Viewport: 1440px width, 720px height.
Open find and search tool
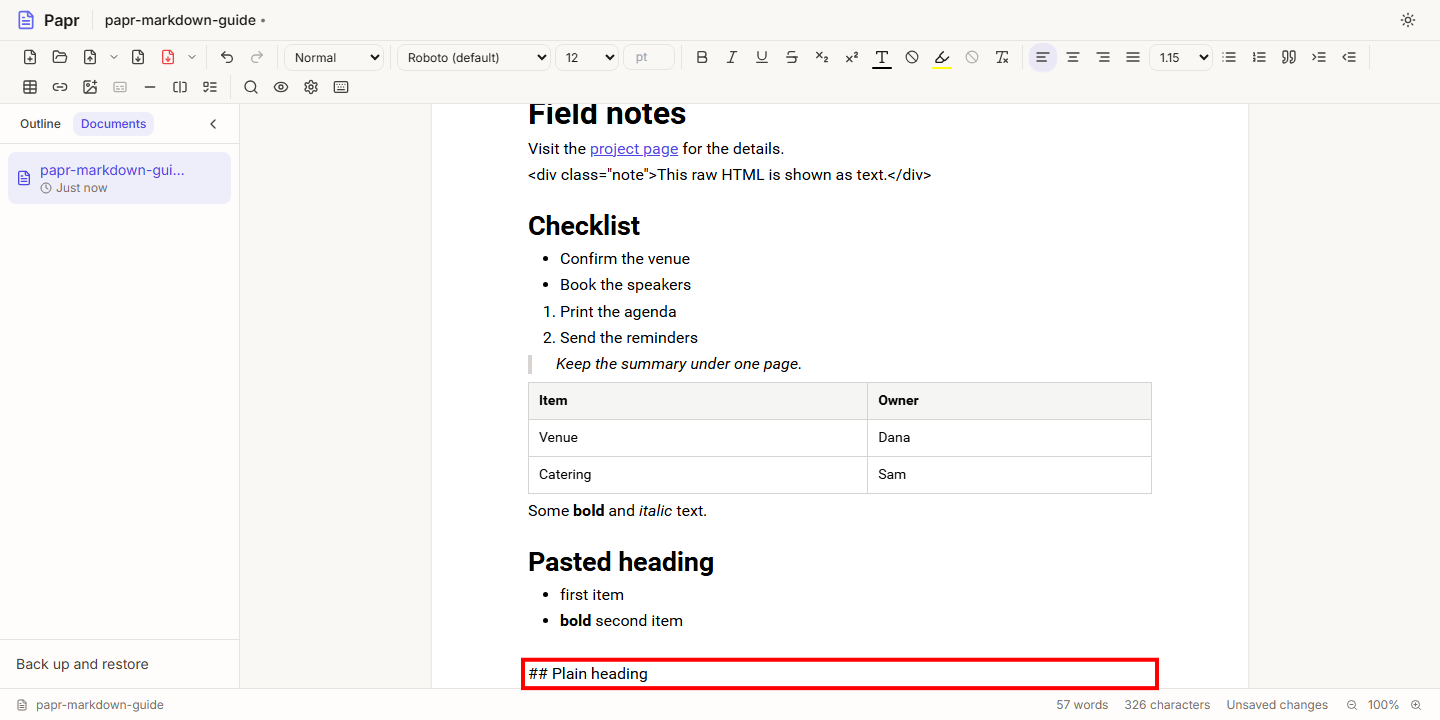tap(251, 87)
